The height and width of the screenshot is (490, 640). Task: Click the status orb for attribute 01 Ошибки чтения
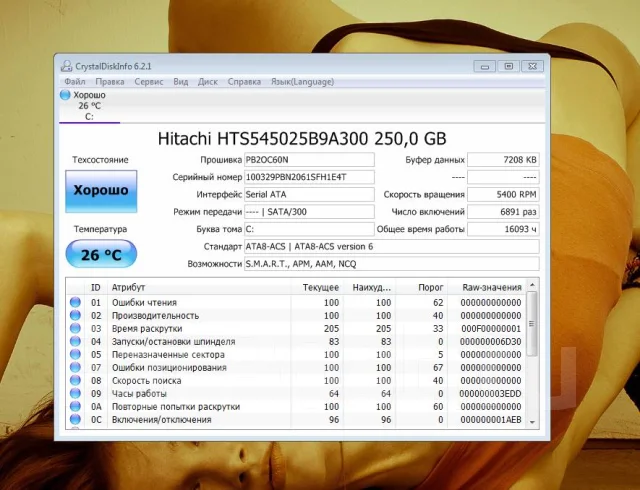pos(75,302)
